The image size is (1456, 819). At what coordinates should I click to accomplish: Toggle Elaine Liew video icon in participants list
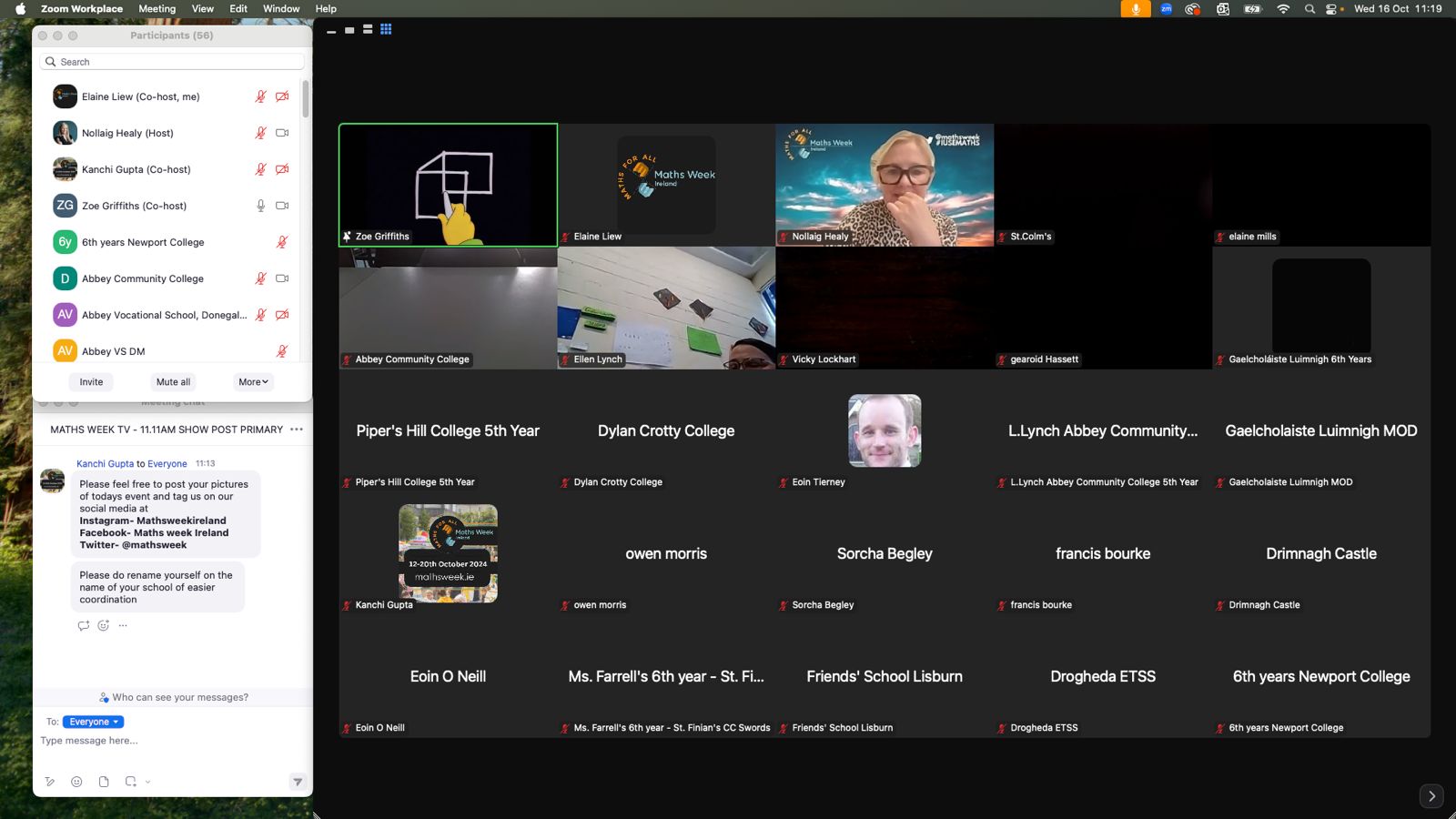(282, 96)
